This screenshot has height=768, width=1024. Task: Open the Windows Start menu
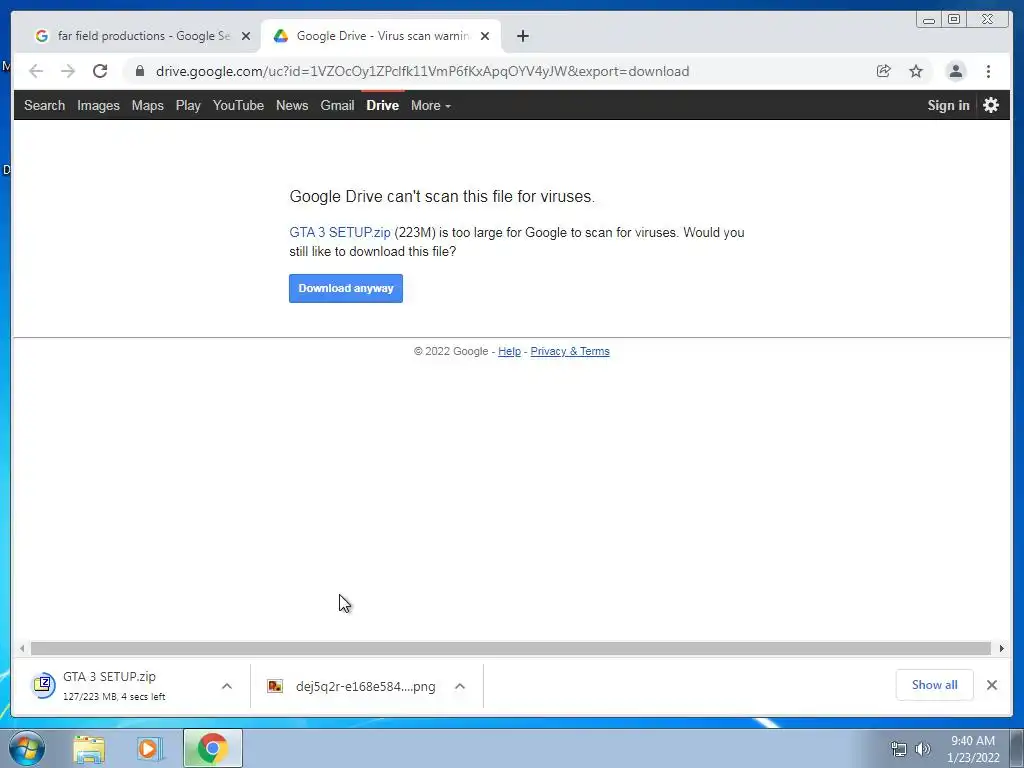point(26,748)
